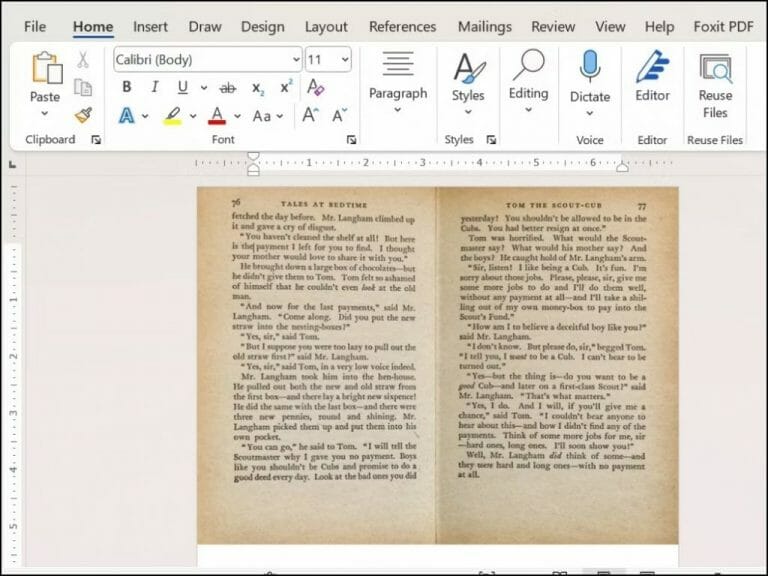Switch to the Insert tab

coord(150,26)
